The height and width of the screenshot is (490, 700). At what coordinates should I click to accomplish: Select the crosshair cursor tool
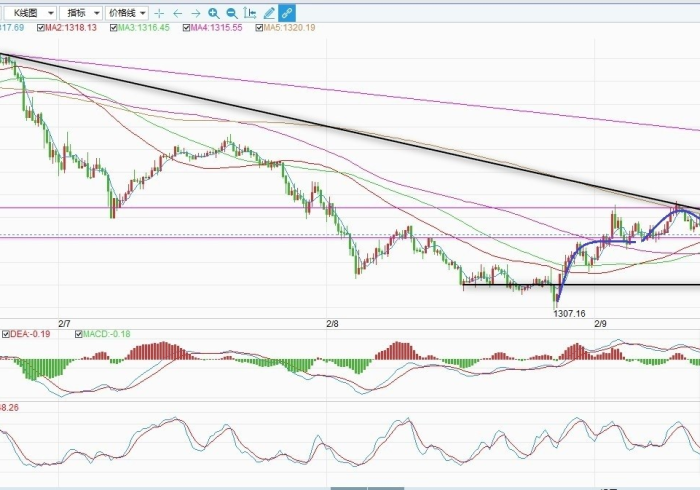tap(159, 13)
